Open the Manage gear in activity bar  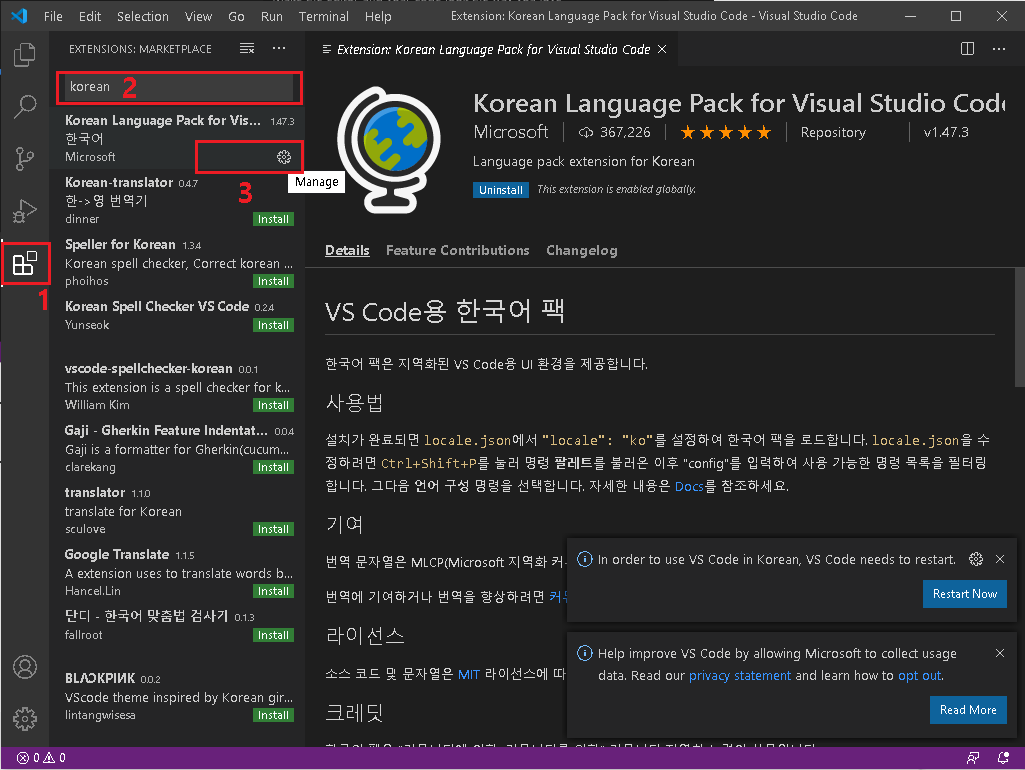pos(25,718)
